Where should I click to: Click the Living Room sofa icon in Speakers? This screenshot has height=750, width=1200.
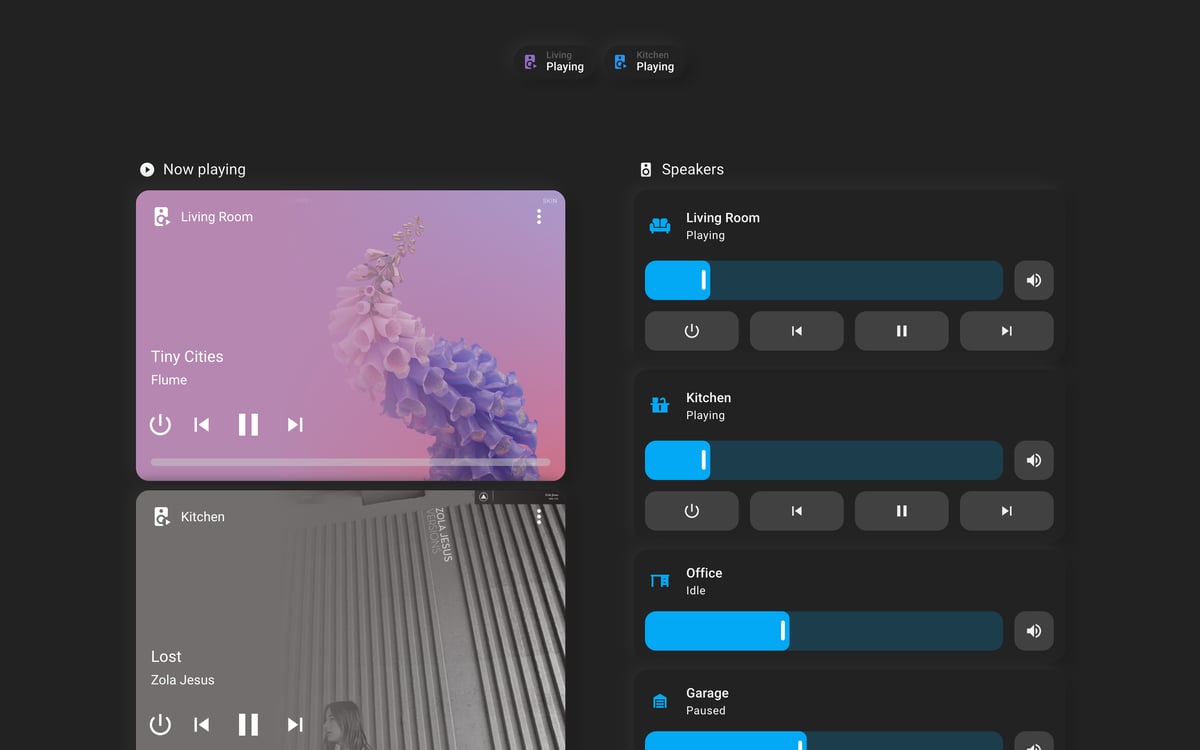click(x=660, y=226)
